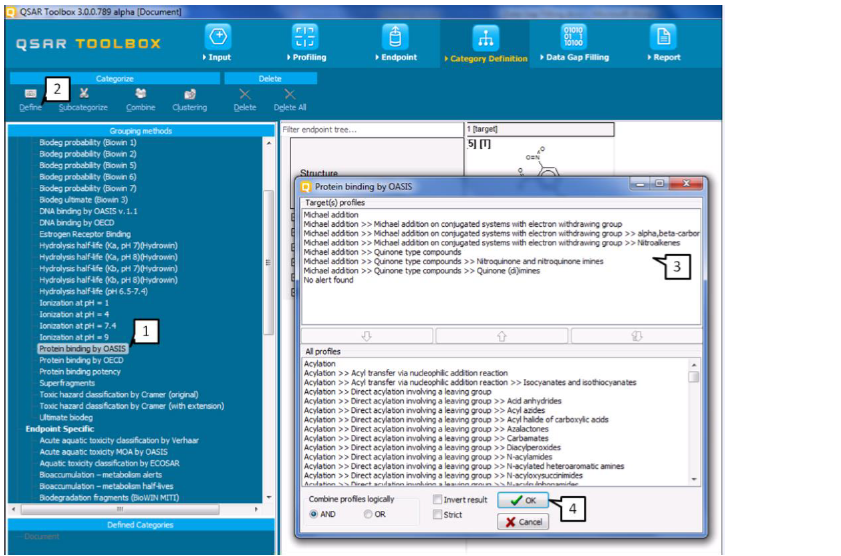Click the Grouping methods panel header
The image size is (841, 556).
[x=141, y=131]
